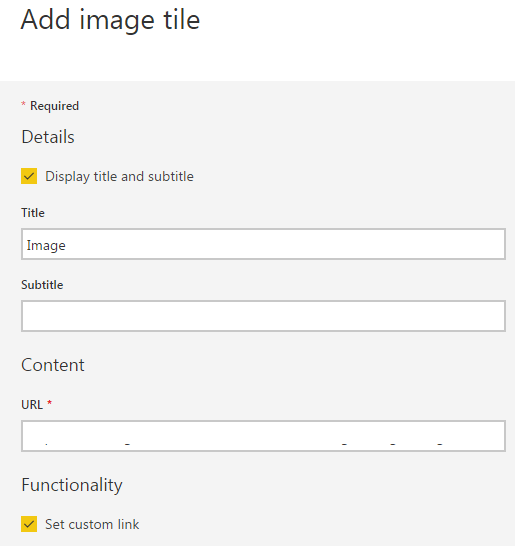Screen dimensions: 515x546
Task: Click the word 'Image' in the Title box
Action: [x=46, y=245]
